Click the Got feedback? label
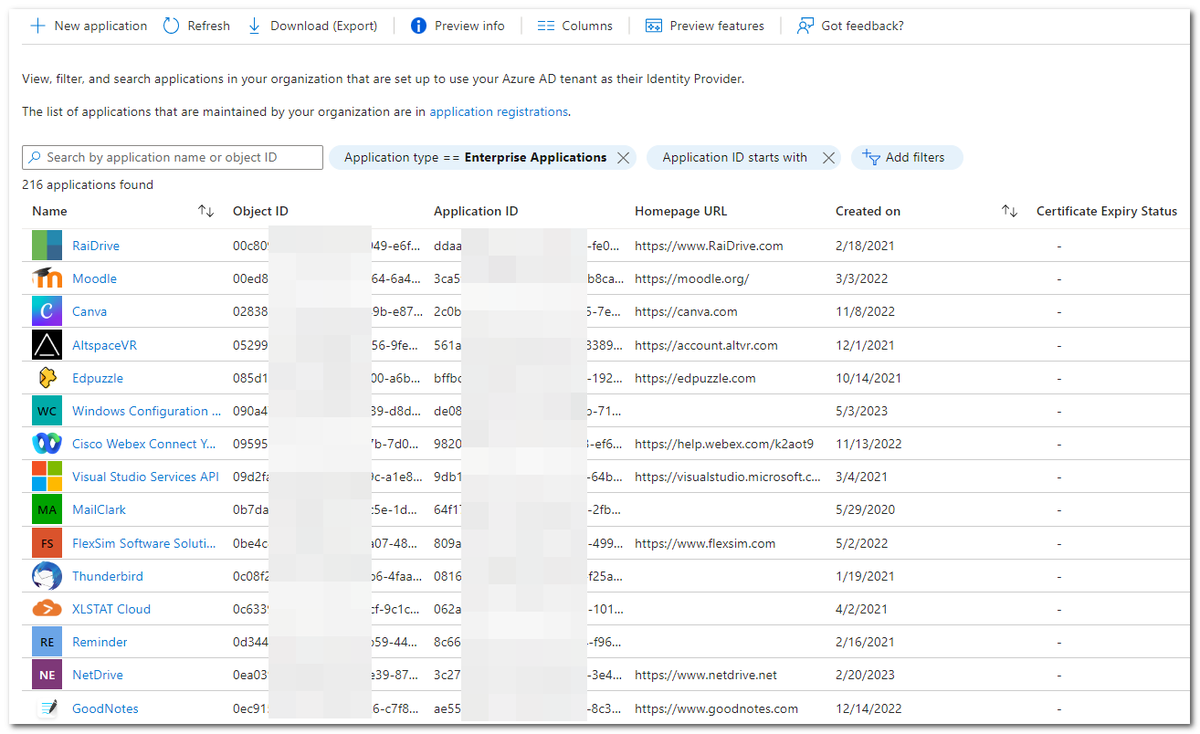This screenshot has height=734, width=1200. pos(862,26)
